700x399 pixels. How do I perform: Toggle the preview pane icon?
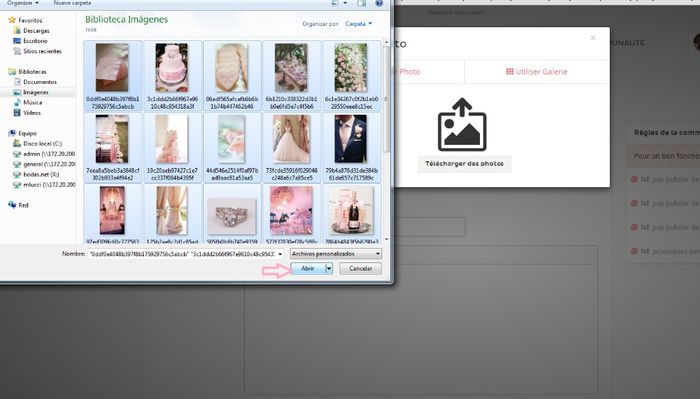[x=361, y=3]
